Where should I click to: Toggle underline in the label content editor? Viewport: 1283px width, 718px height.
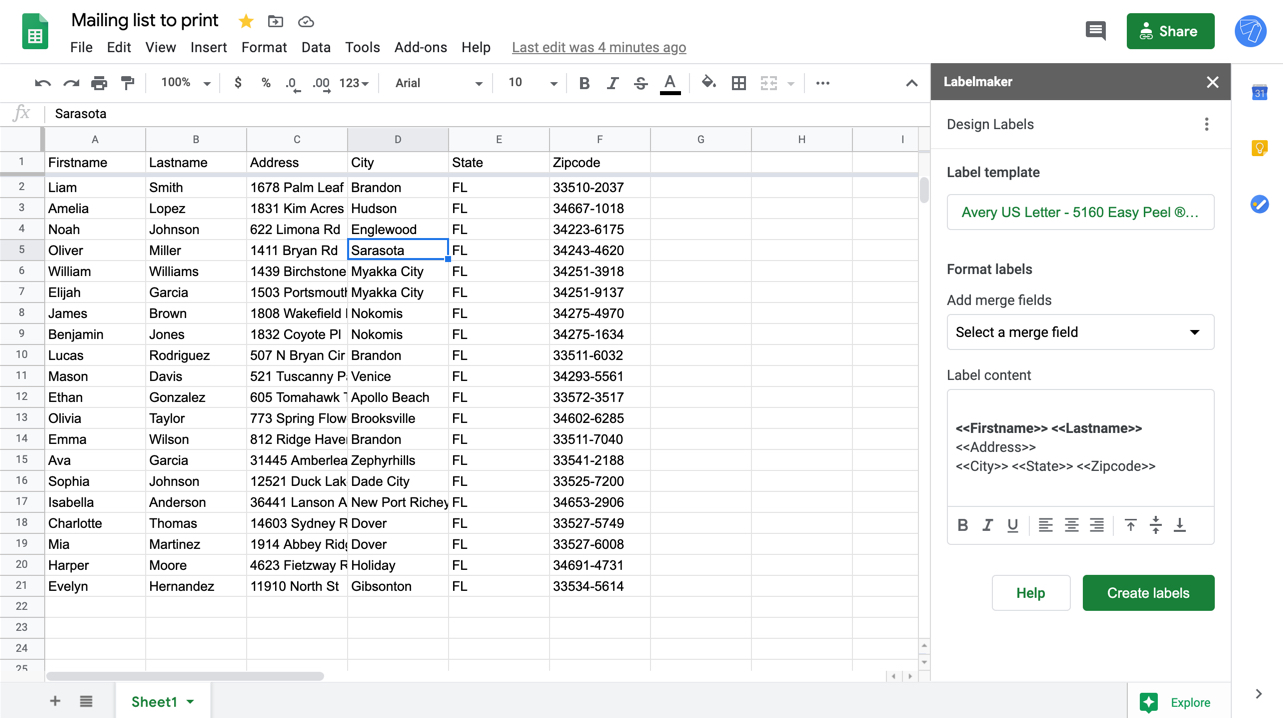(1012, 525)
